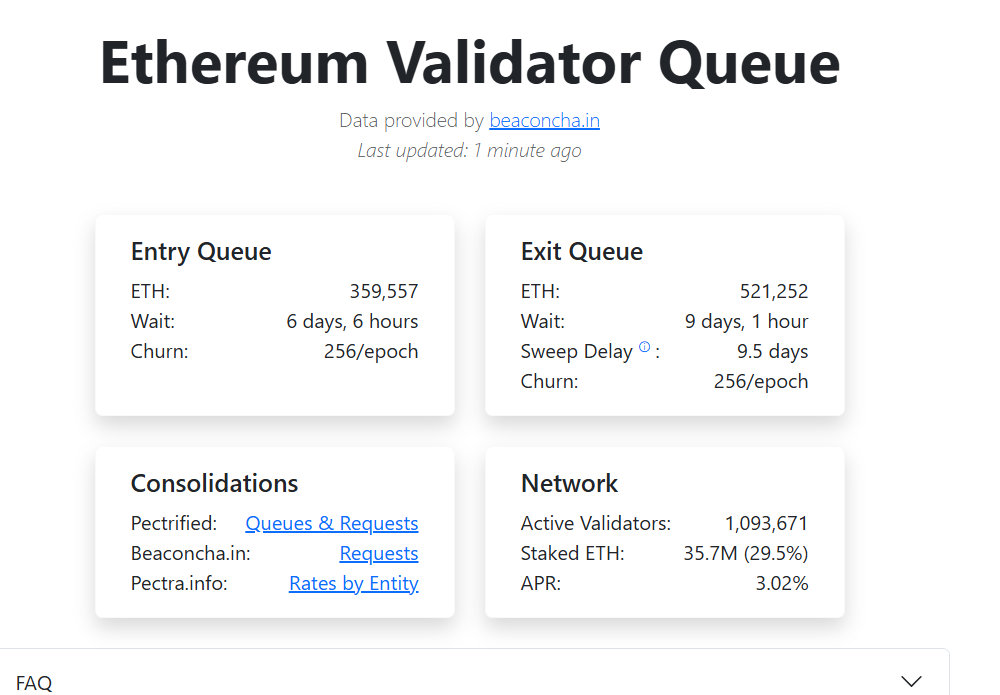Open Pectrified Queues & Requests link
1000x695 pixels.
point(332,523)
